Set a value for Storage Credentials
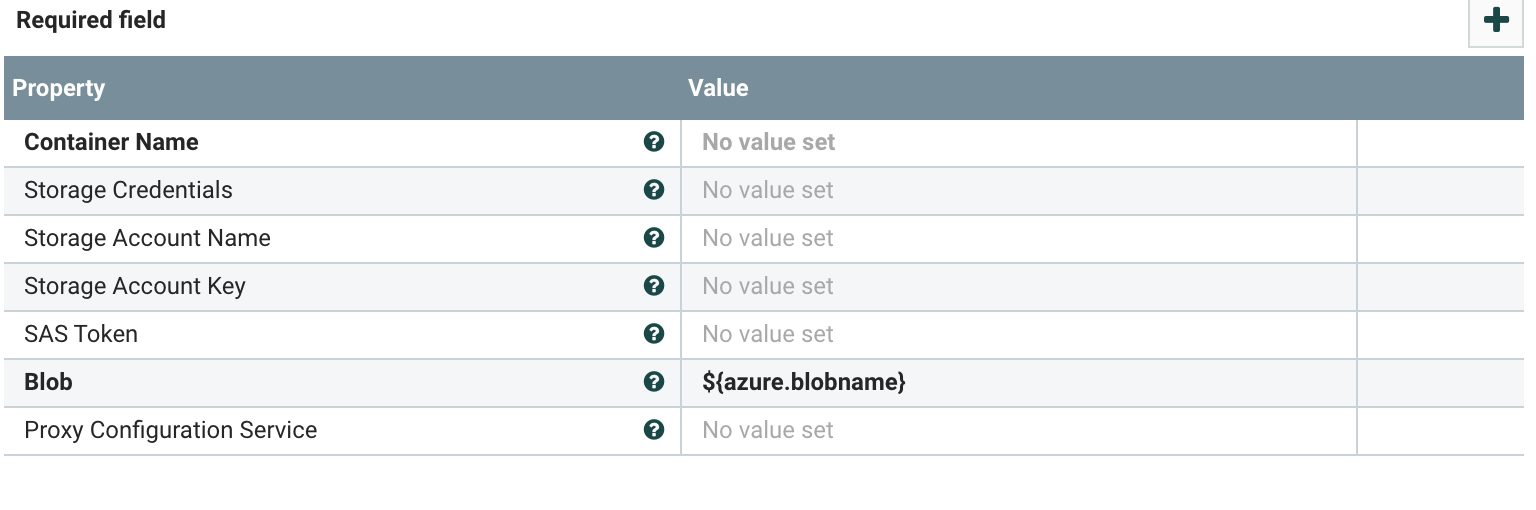1536x510 pixels. tap(1018, 190)
